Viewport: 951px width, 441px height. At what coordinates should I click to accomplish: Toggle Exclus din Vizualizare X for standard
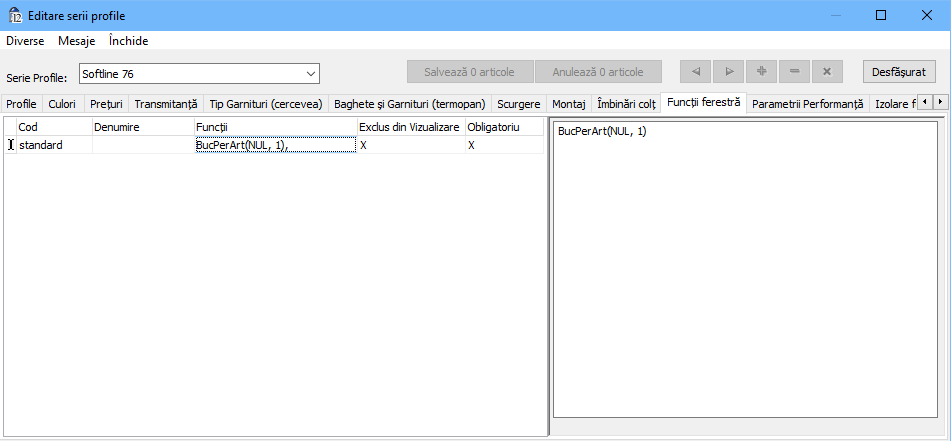[364, 145]
